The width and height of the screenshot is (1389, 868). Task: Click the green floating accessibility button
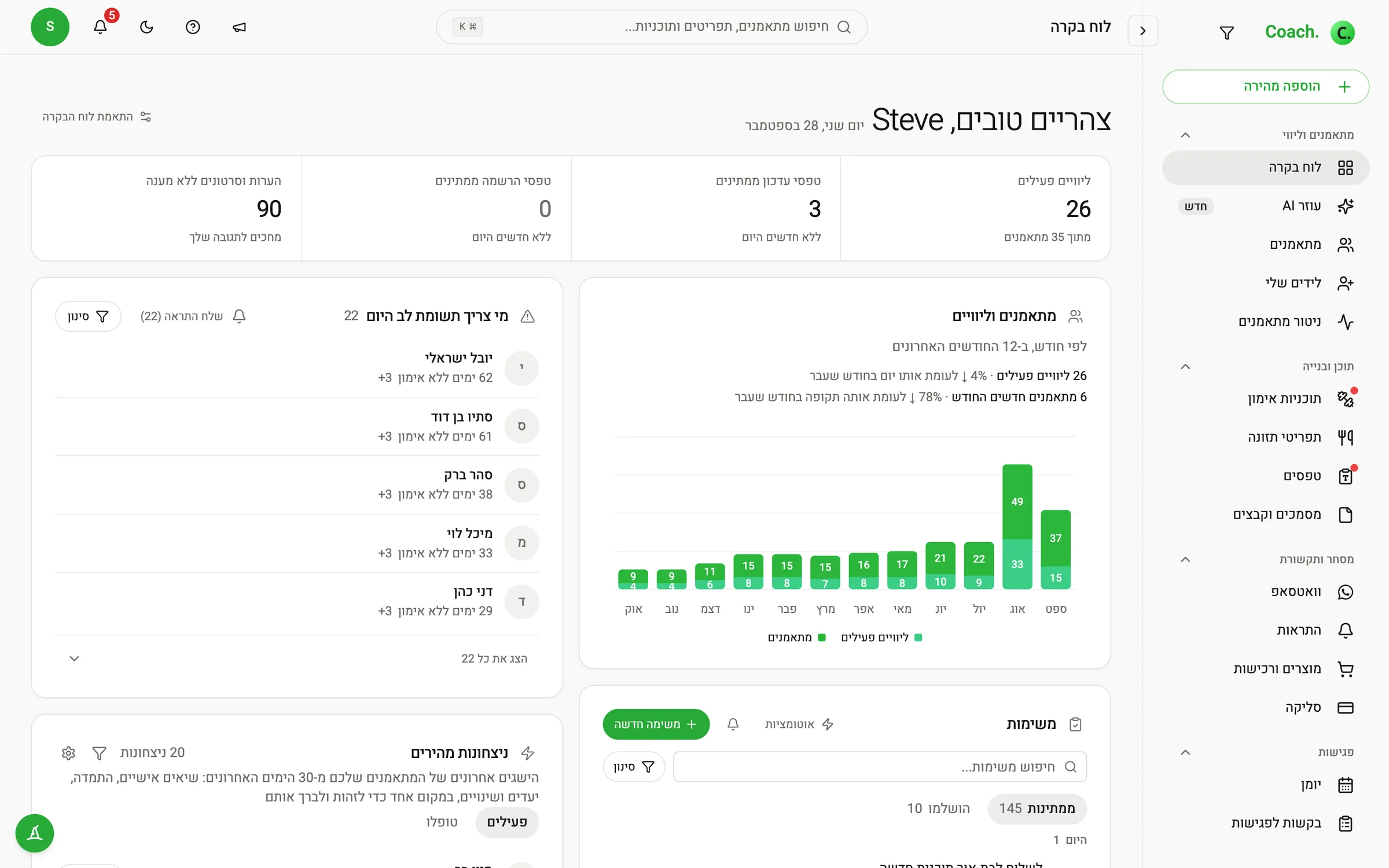coord(35,833)
